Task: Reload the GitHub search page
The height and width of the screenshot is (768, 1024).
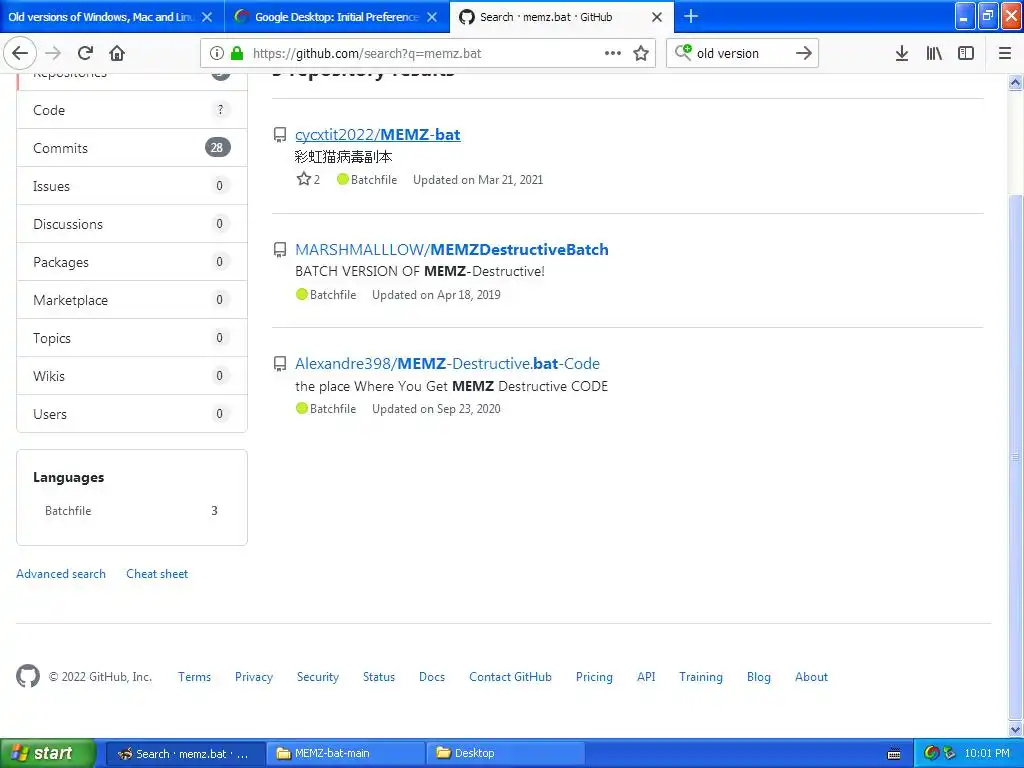Action: coord(85,53)
